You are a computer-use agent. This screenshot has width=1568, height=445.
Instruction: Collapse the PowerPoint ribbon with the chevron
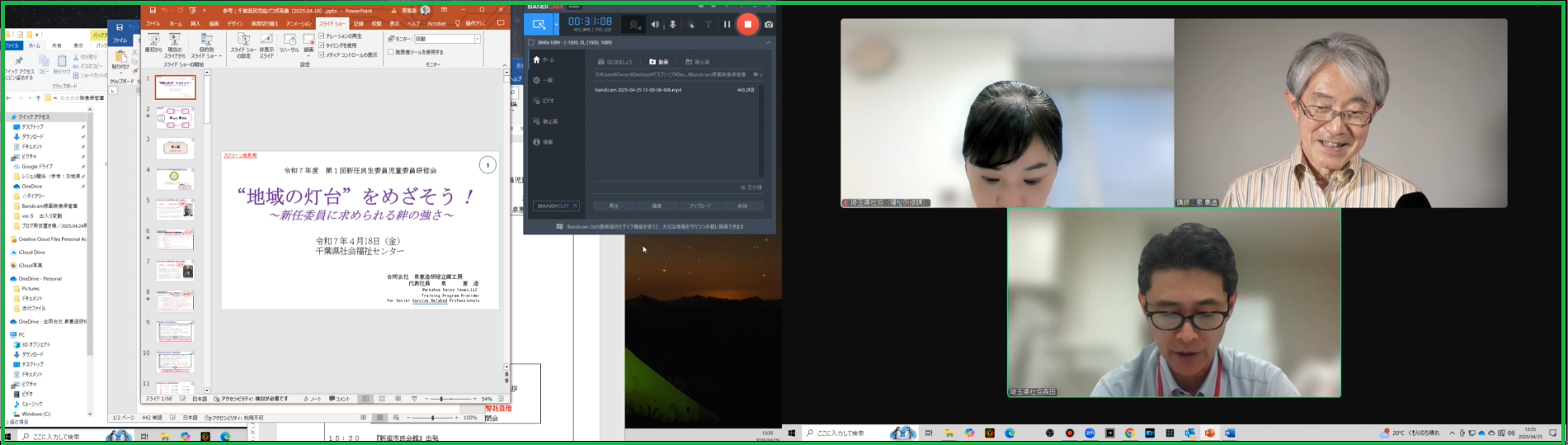[504, 65]
